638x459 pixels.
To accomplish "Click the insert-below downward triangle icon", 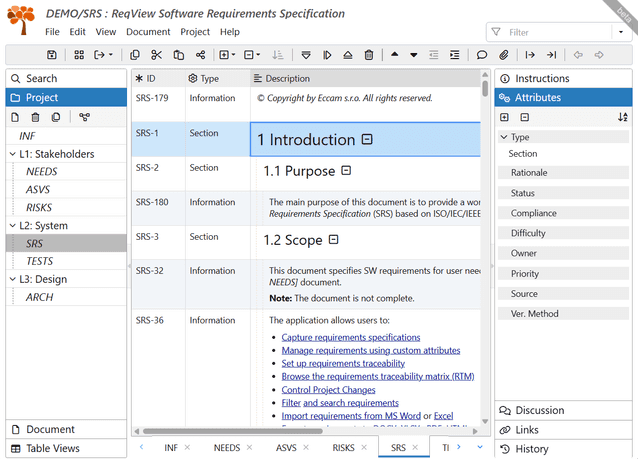I will point(306,55).
